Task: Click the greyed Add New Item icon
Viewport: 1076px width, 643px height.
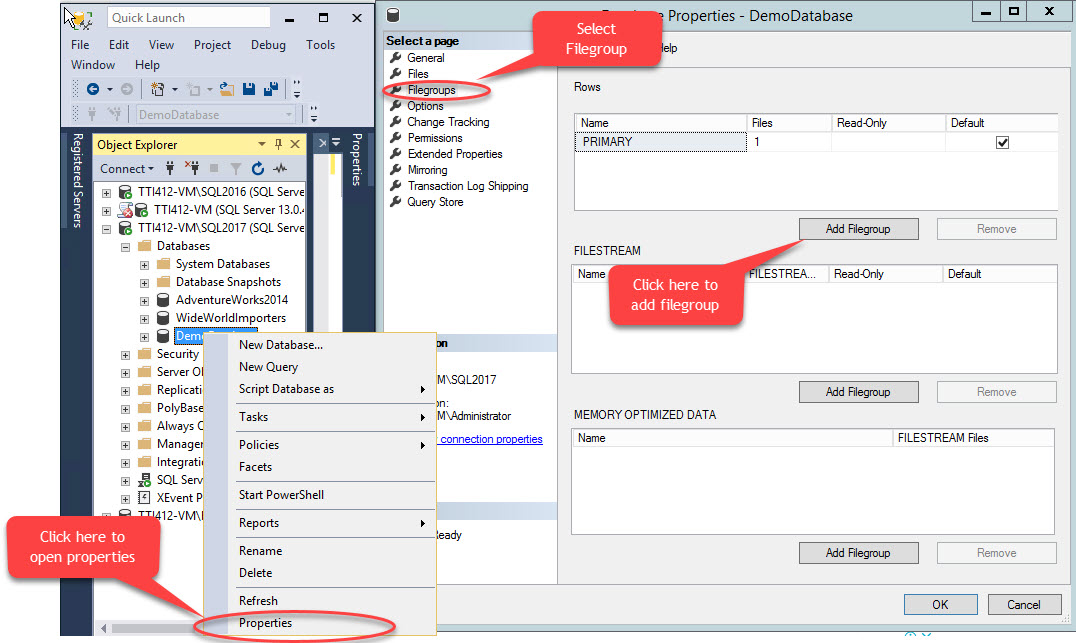Action: click(x=194, y=90)
